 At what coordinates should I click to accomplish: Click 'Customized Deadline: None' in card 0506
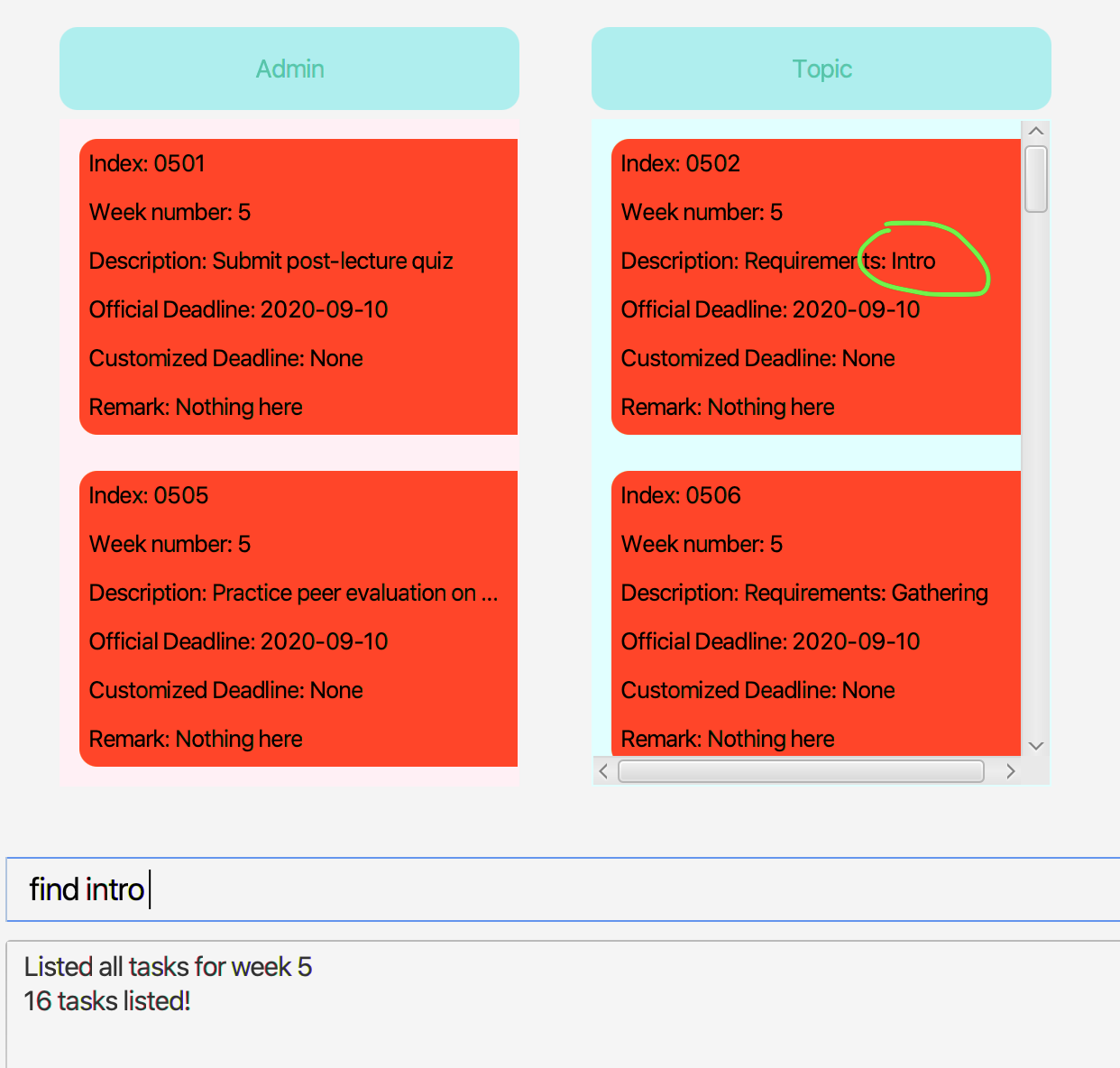point(757,690)
